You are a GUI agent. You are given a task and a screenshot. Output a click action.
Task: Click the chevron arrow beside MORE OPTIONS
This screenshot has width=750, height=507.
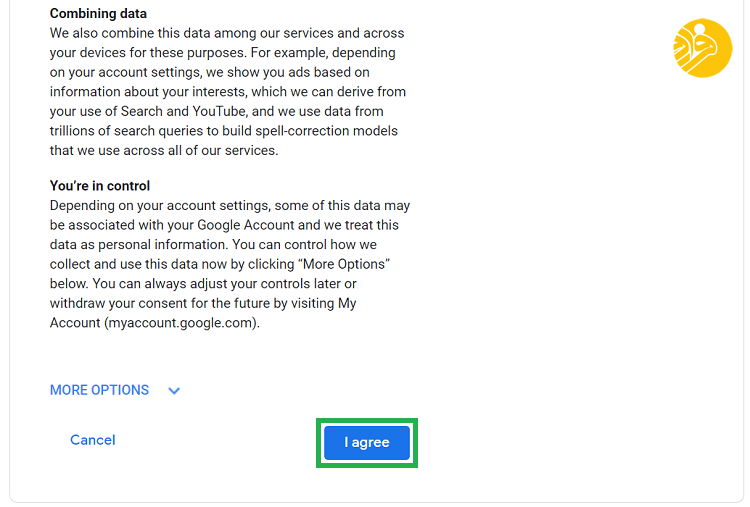pos(174,391)
